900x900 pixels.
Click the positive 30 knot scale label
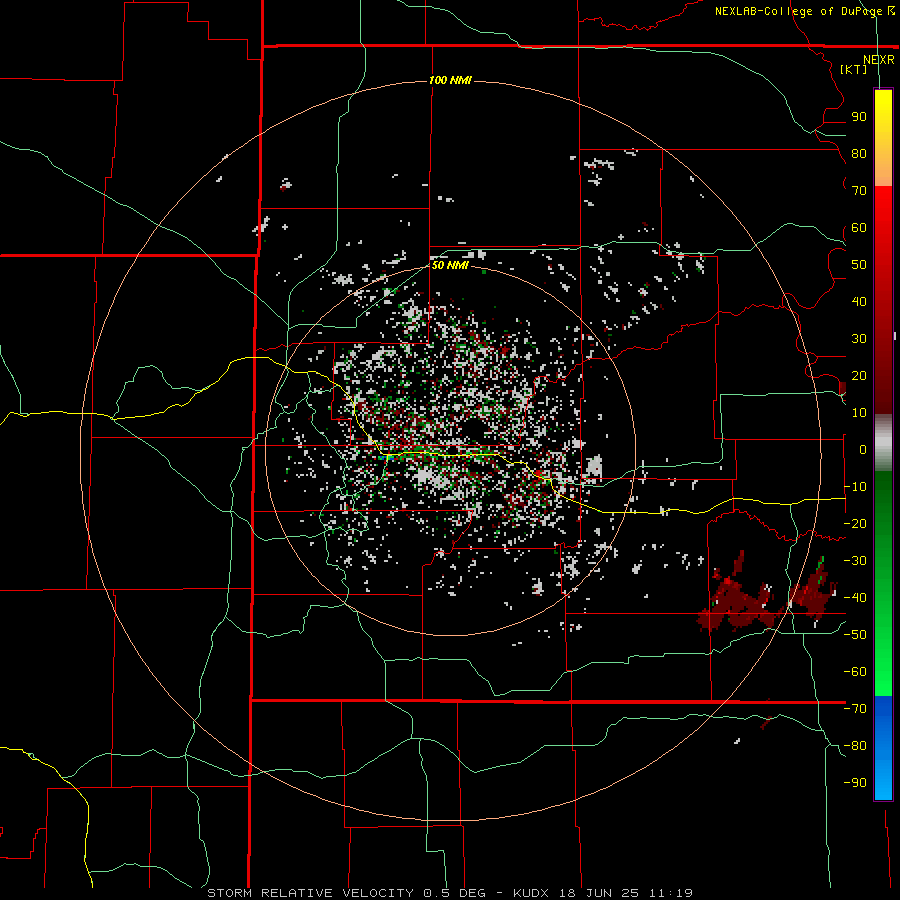pyautogui.click(x=859, y=339)
